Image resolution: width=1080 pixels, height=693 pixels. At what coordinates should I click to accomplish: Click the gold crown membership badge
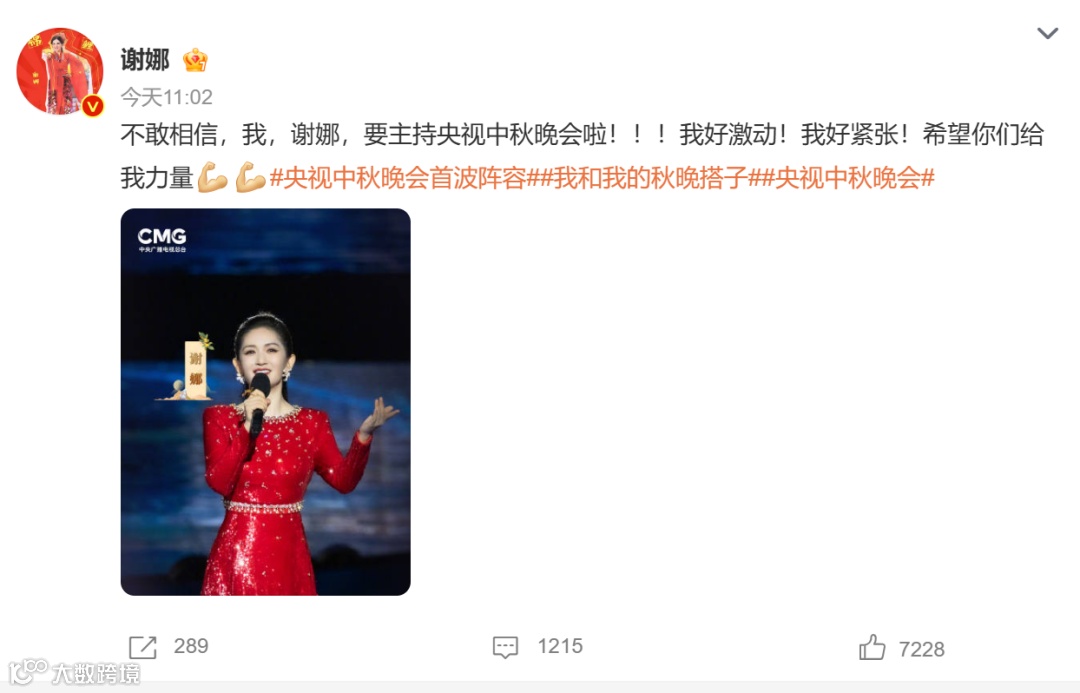click(x=195, y=61)
